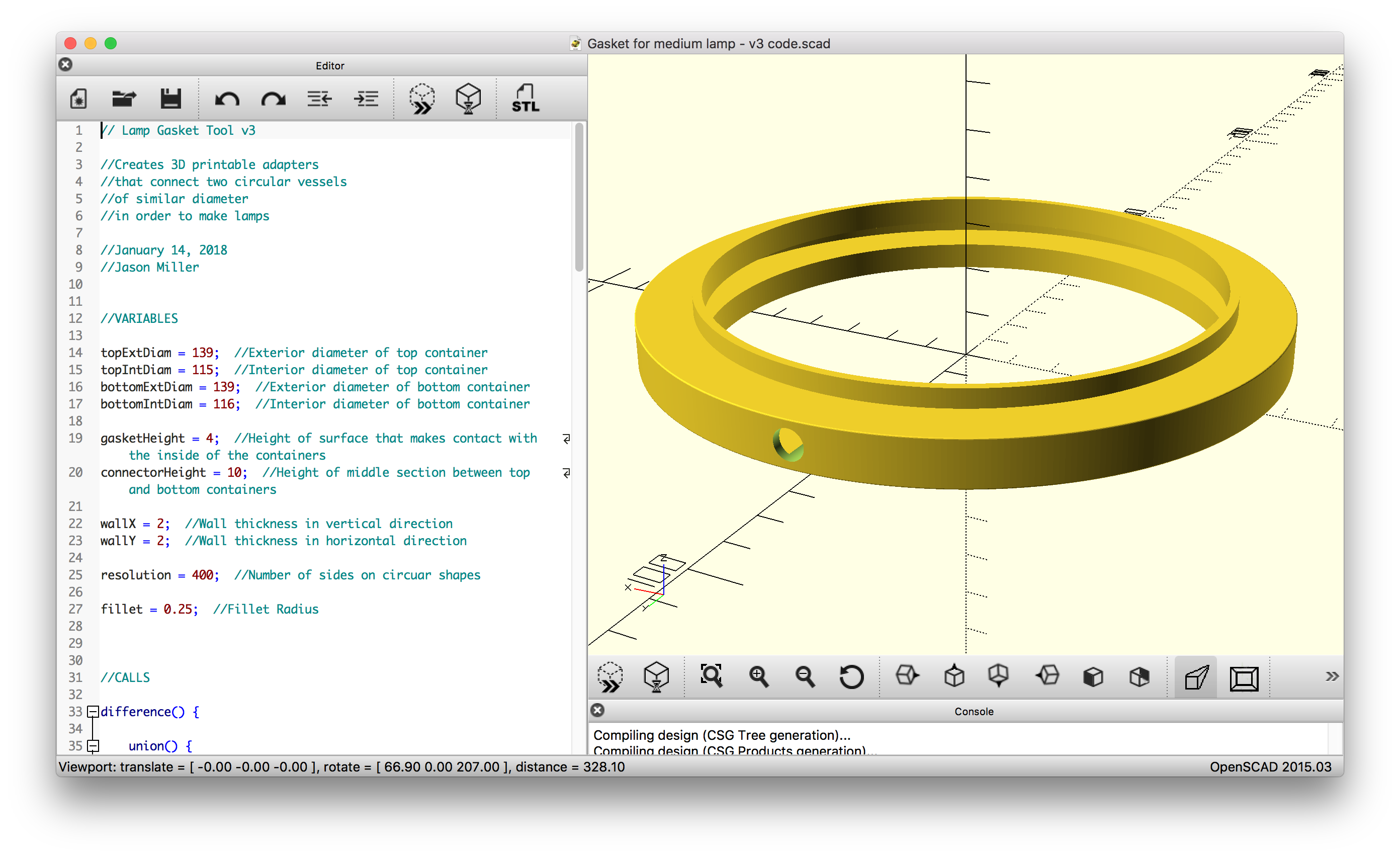Expand the viewport toolbar overflow chevron
1400x857 pixels.
[1331, 676]
